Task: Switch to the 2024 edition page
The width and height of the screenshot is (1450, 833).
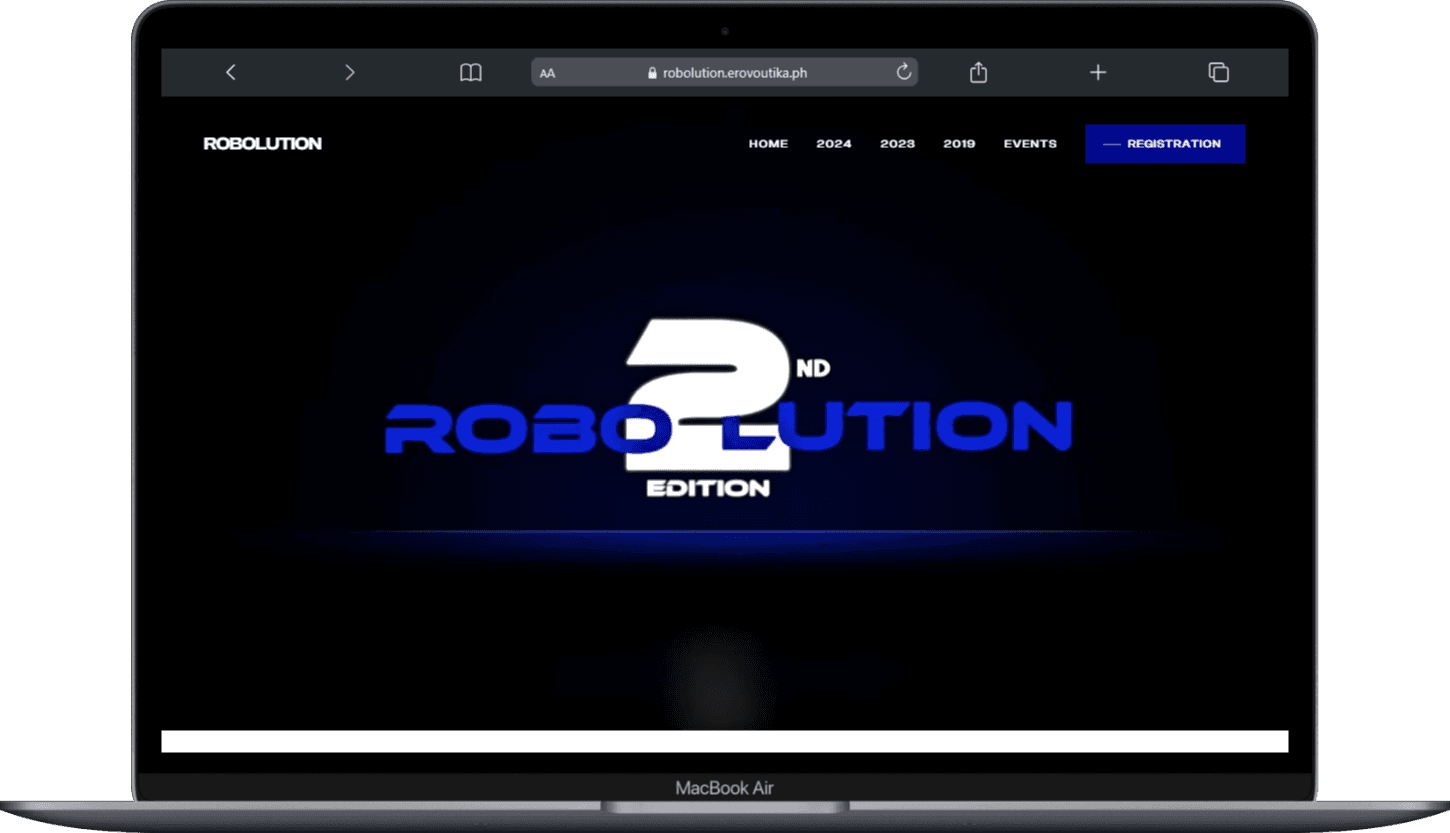Action: 834,143
